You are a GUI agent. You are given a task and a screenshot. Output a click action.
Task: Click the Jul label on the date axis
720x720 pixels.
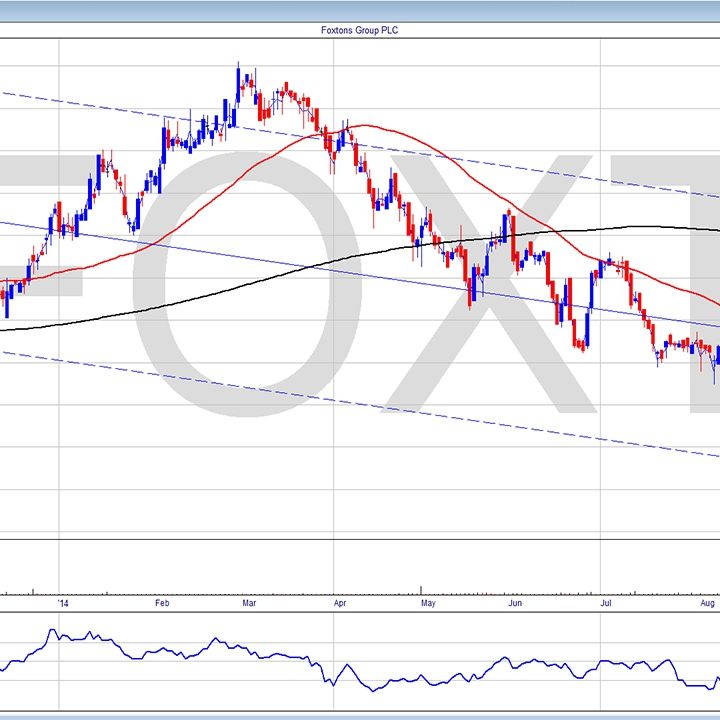coord(605,603)
